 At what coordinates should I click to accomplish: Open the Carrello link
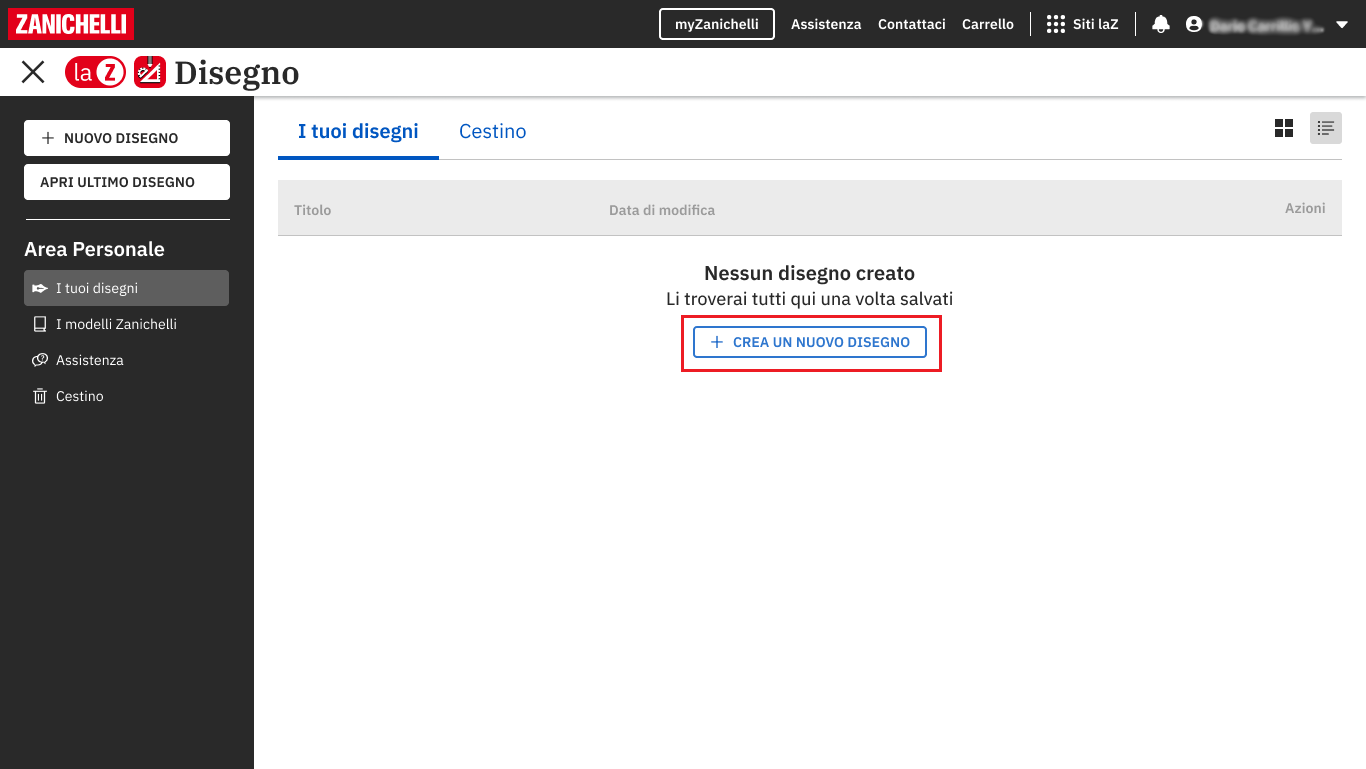[x=988, y=24]
